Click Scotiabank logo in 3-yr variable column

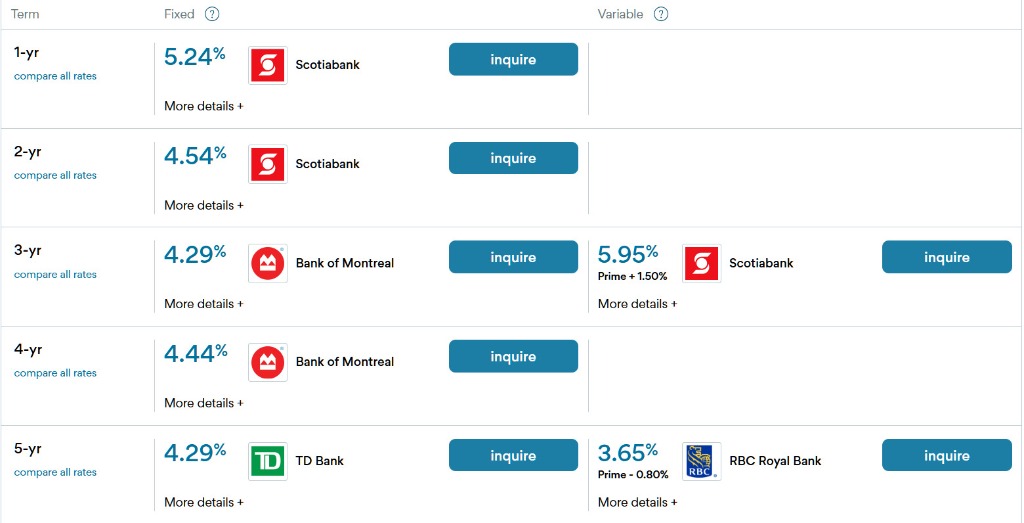tap(701, 263)
